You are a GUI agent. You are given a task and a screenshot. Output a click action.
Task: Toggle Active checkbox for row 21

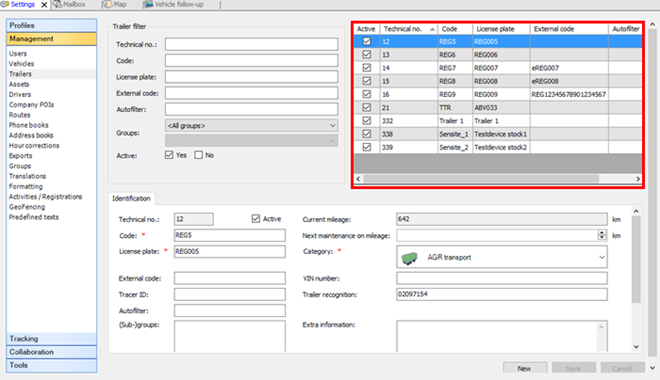tap(367, 107)
